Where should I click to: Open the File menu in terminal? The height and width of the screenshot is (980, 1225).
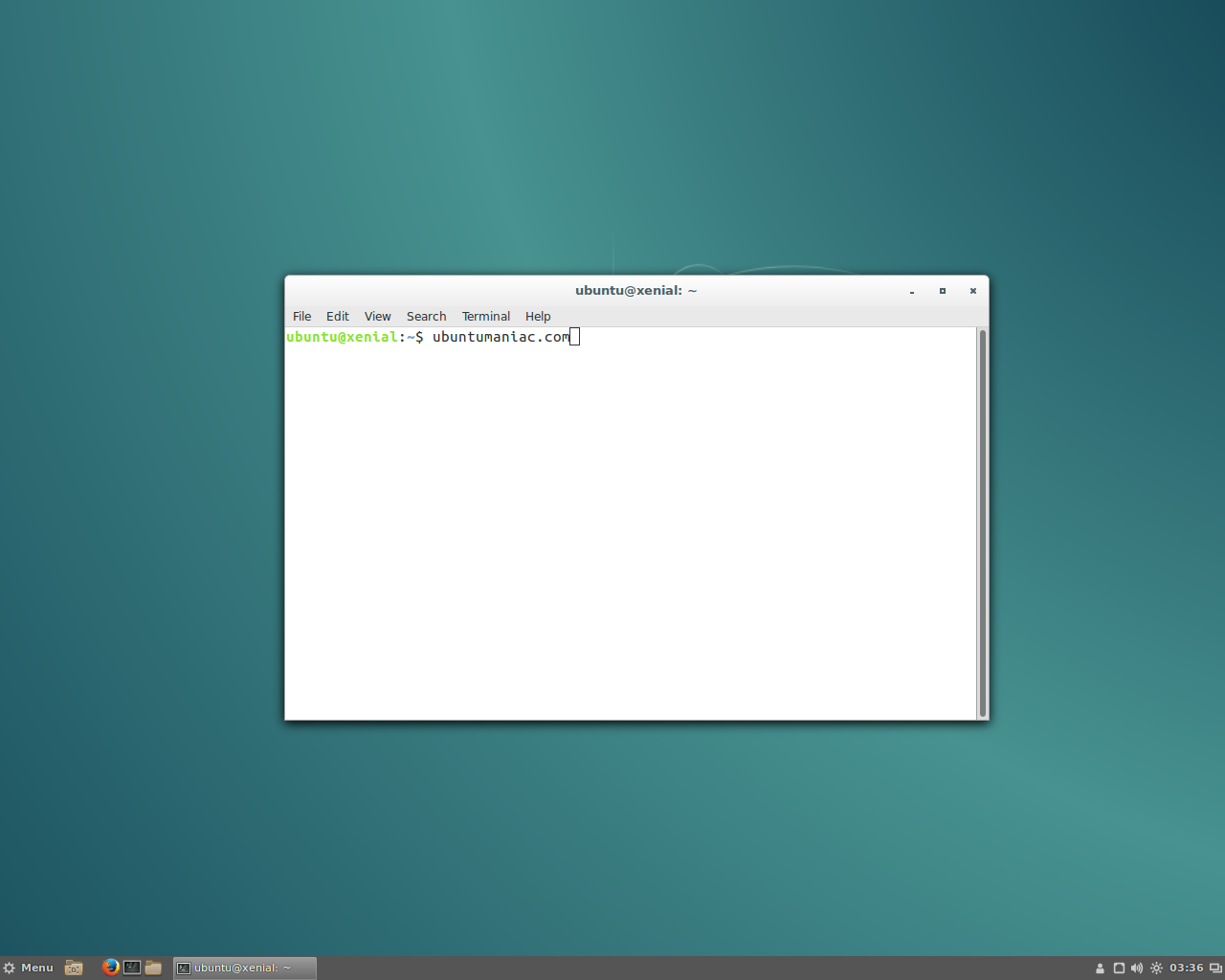tap(301, 316)
